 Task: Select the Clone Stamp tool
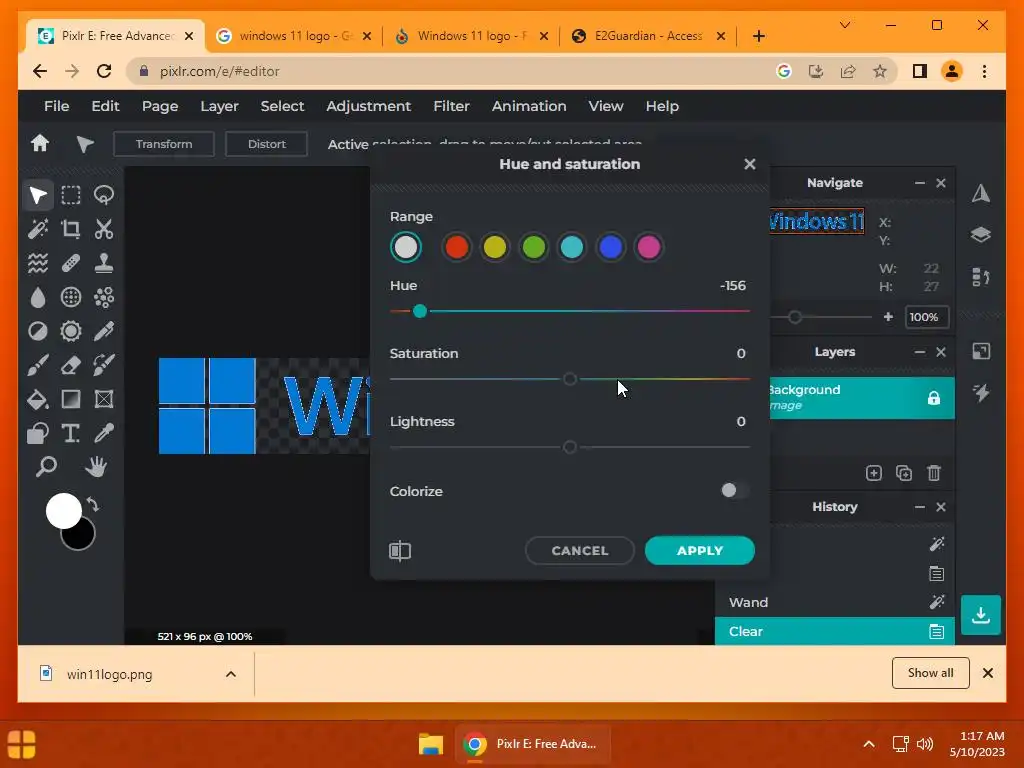104,263
